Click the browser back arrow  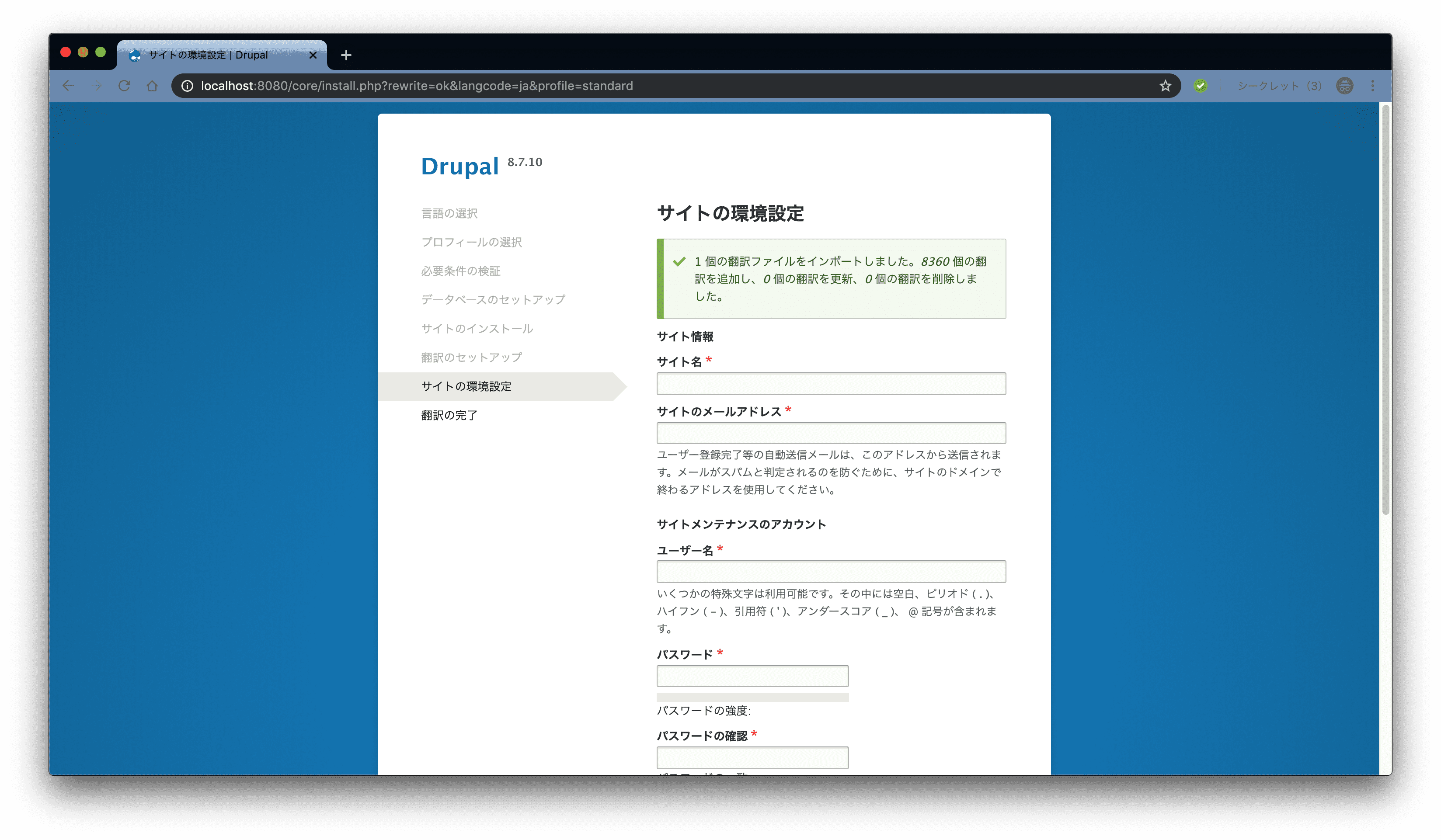coord(68,86)
